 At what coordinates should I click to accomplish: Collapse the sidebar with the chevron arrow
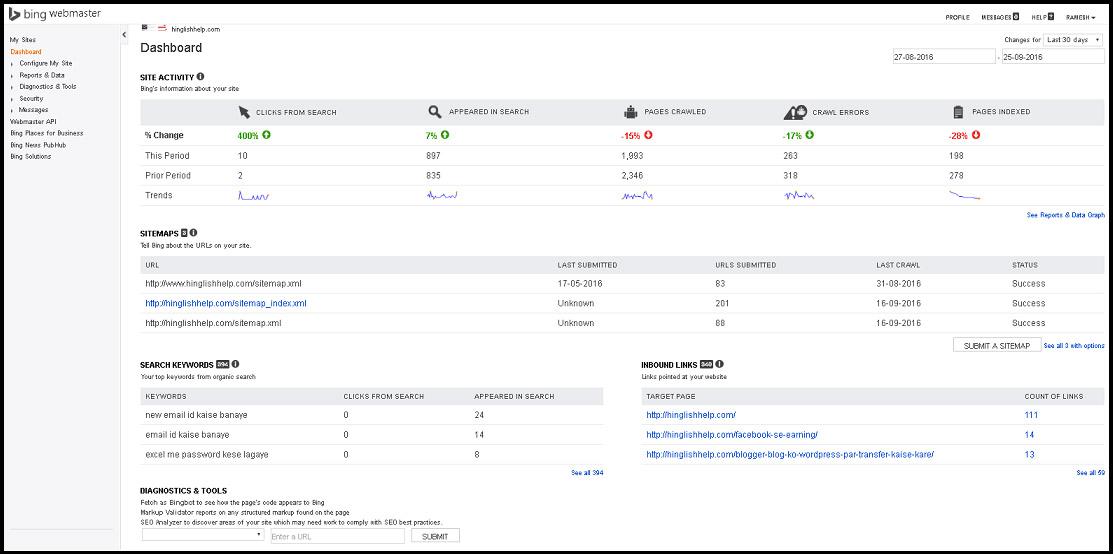click(124, 34)
